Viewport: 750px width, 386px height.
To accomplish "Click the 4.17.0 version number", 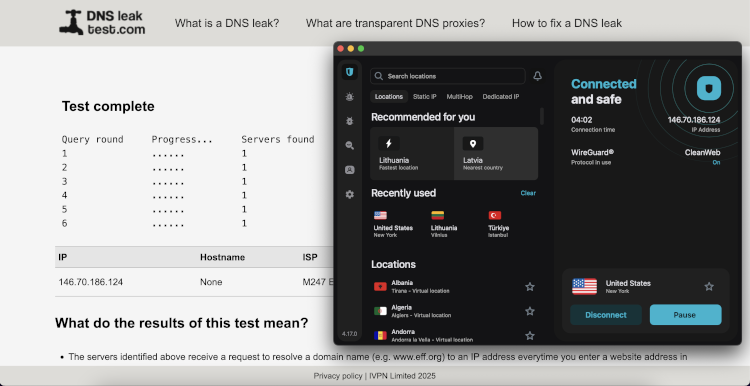I will [349, 333].
